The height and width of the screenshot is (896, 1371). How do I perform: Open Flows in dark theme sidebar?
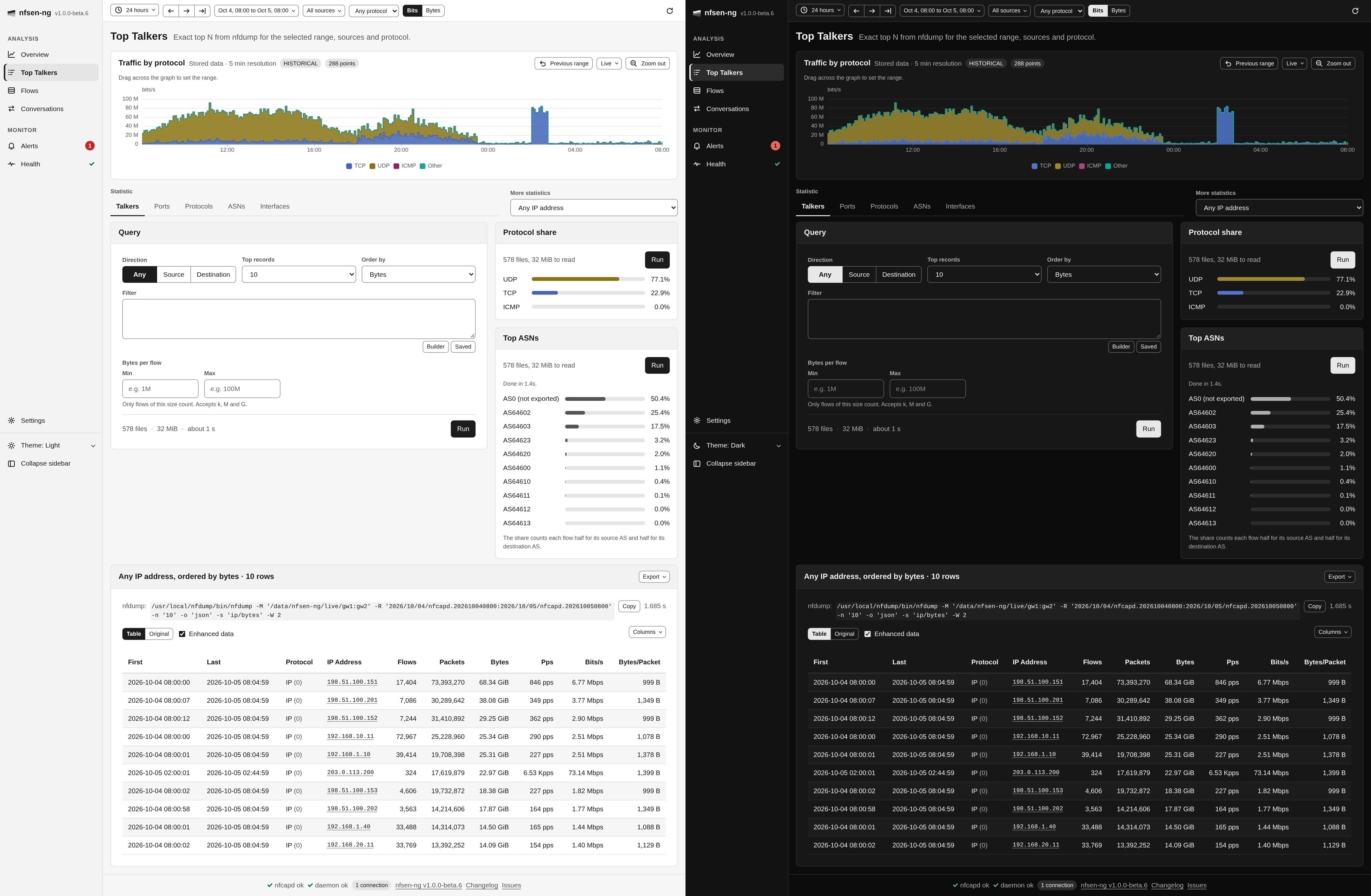(x=737, y=90)
